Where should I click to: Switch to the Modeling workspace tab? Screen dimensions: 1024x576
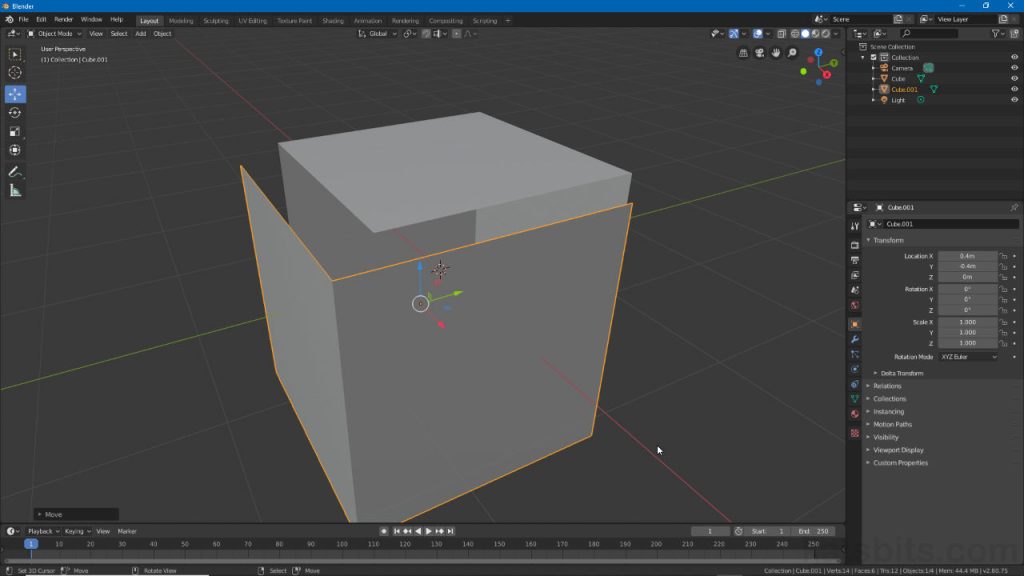[x=180, y=20]
